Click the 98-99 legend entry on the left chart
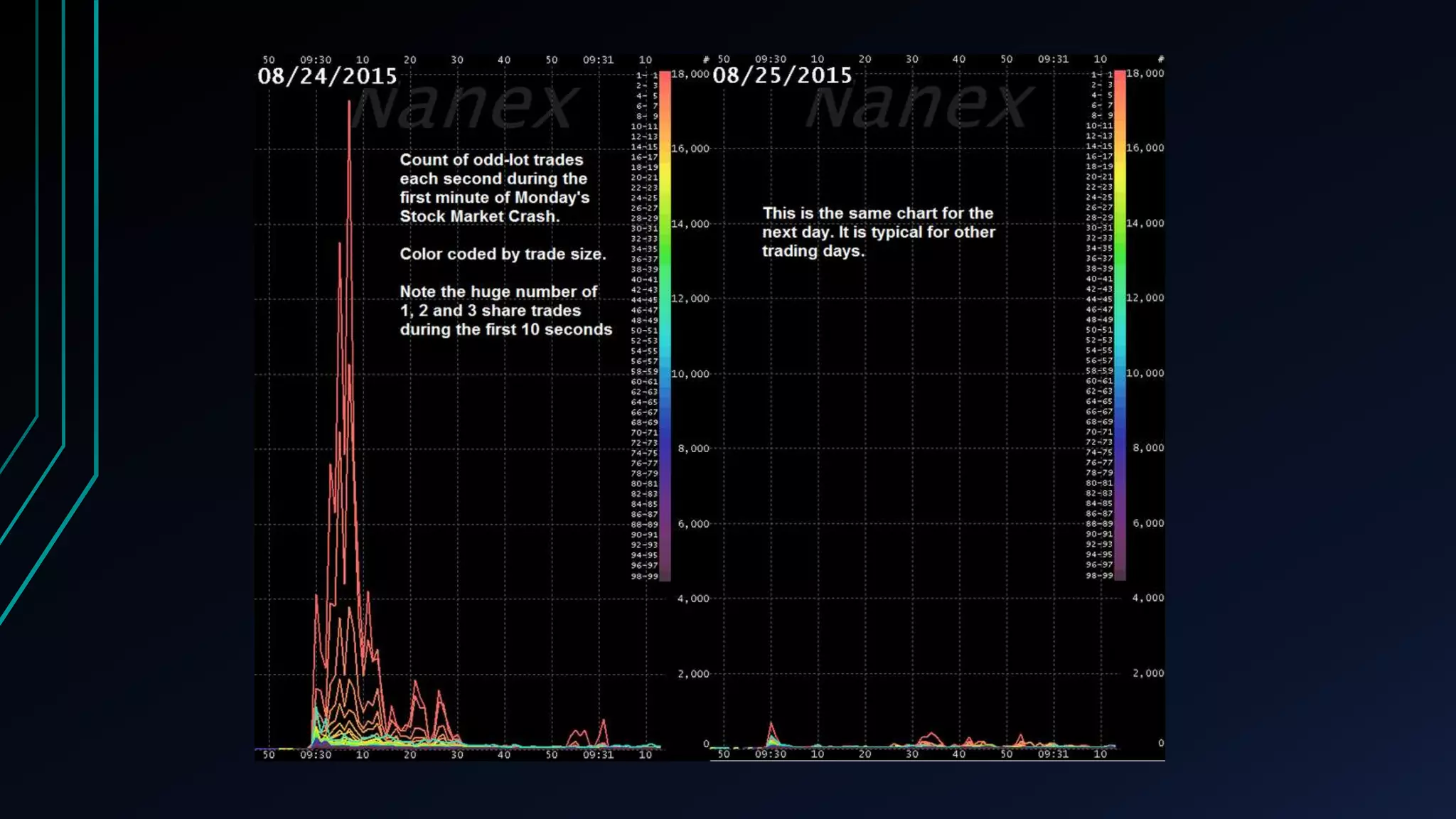The height and width of the screenshot is (819, 1456). [644, 576]
